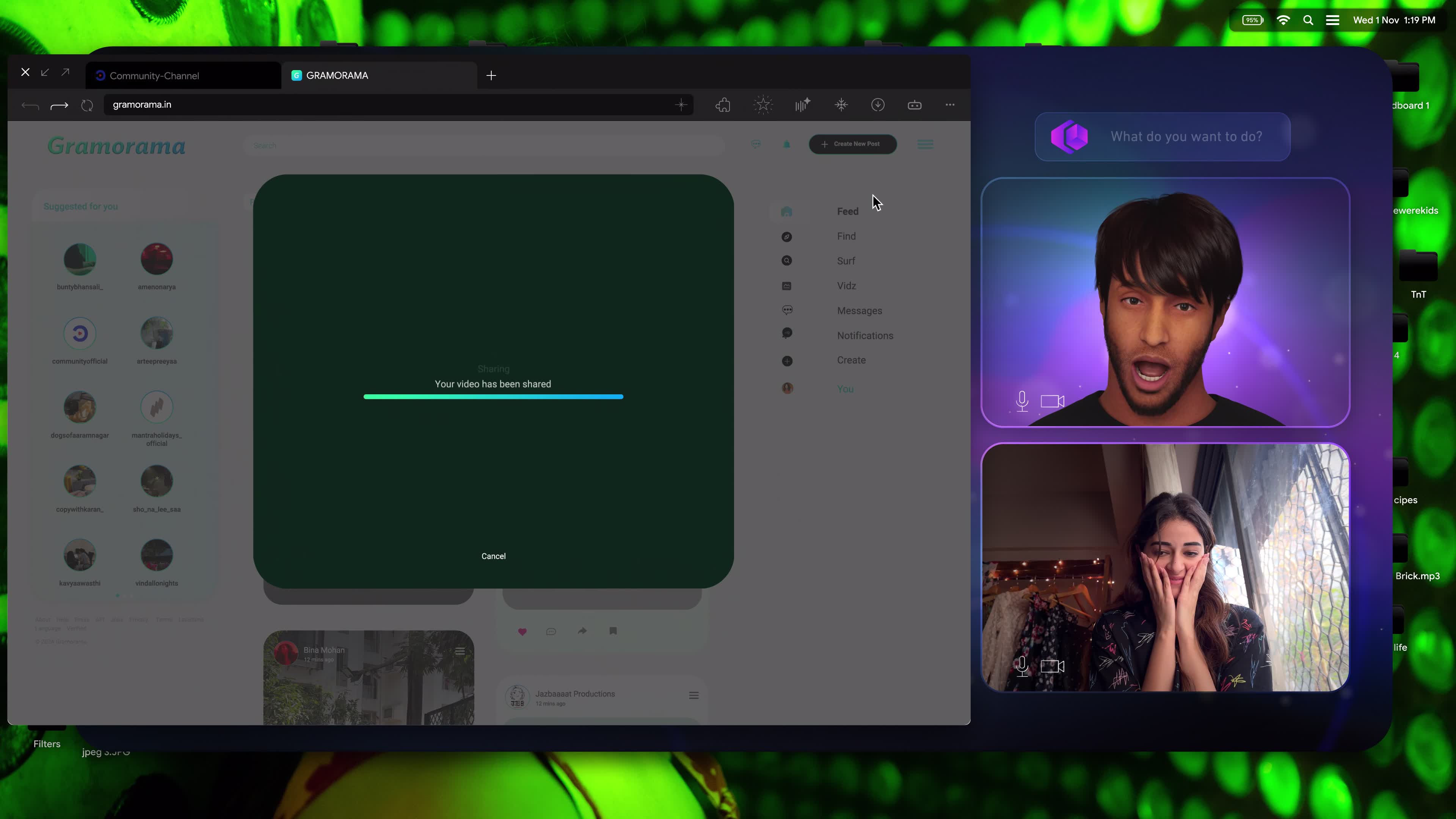Screen dimensions: 1456x819
Task: Click the comment icon under the post
Action: 551,632
